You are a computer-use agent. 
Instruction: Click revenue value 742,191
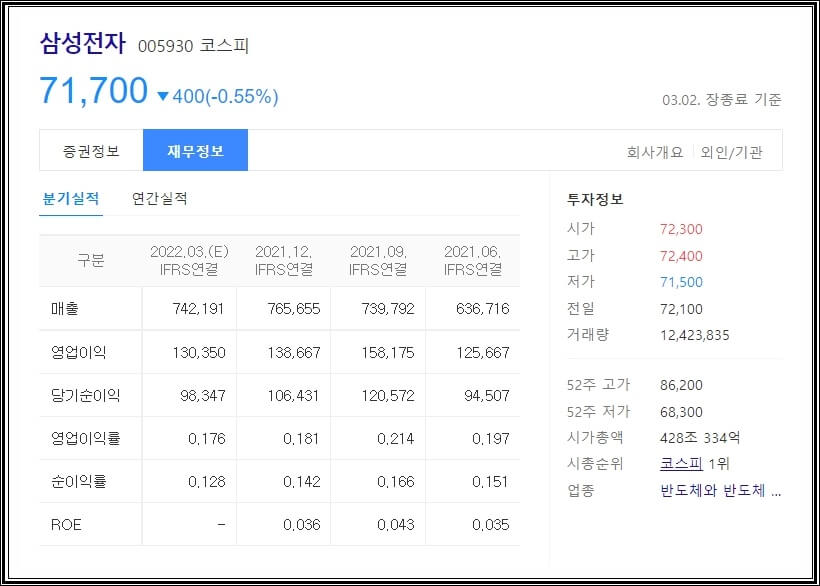click(x=198, y=308)
